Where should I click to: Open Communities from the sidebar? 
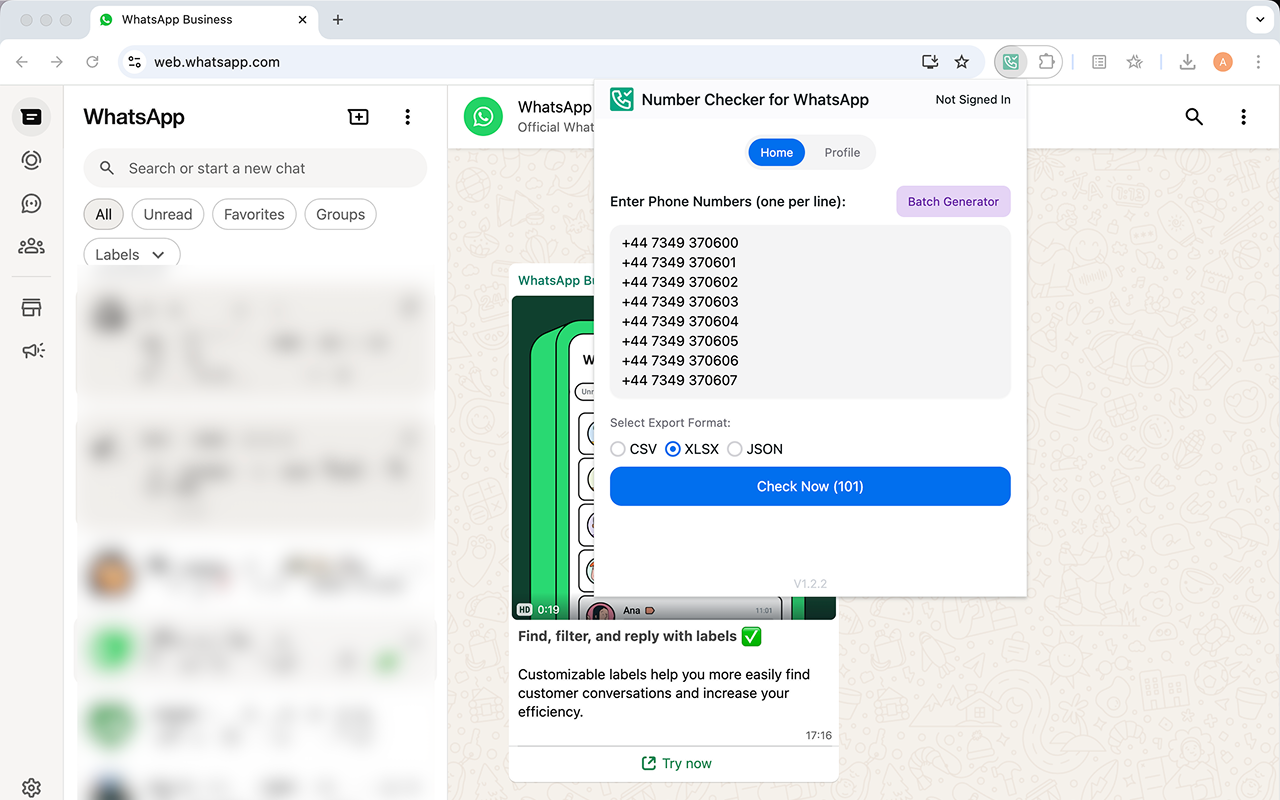click(x=31, y=245)
